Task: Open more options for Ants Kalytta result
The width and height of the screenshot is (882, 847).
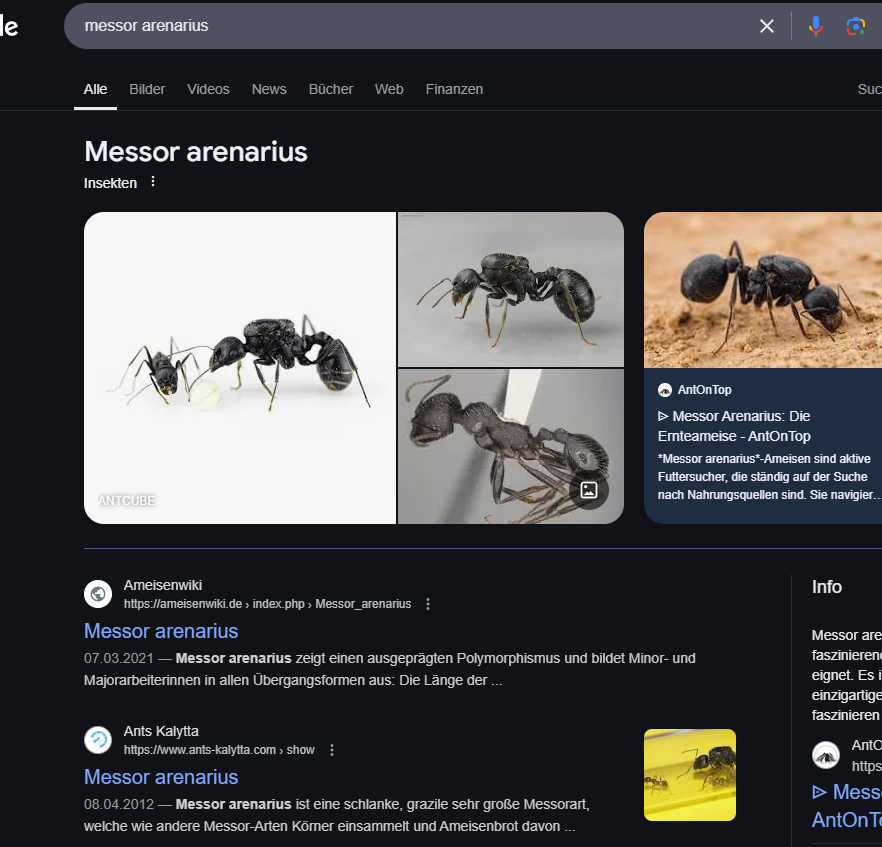Action: tap(332, 750)
